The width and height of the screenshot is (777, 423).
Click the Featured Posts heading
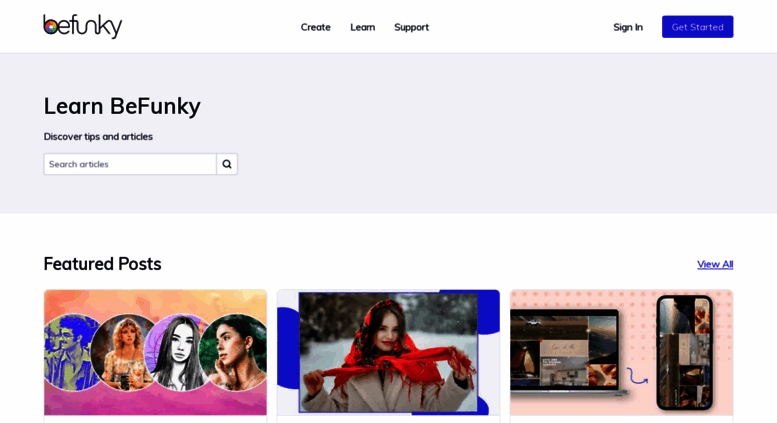click(103, 264)
